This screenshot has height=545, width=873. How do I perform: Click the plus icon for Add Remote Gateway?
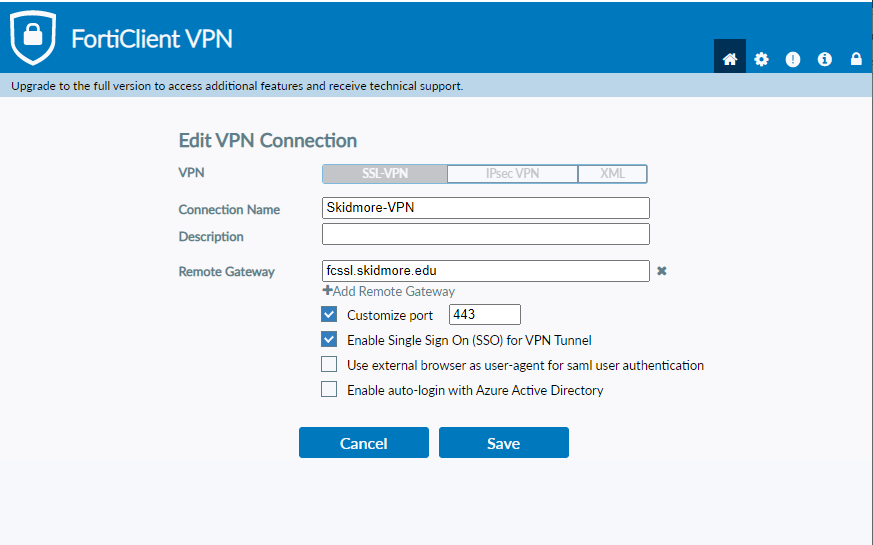tap(327, 291)
